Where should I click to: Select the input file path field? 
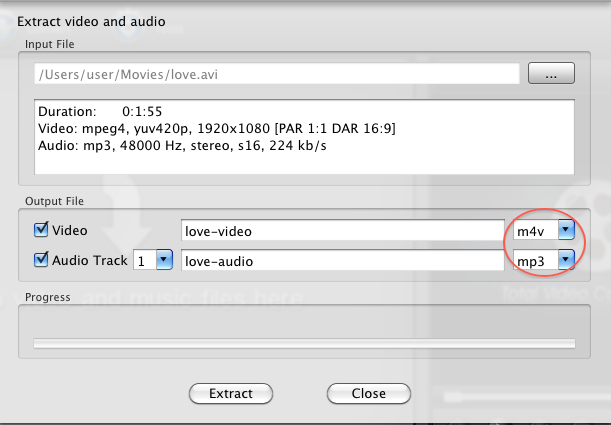(x=275, y=73)
